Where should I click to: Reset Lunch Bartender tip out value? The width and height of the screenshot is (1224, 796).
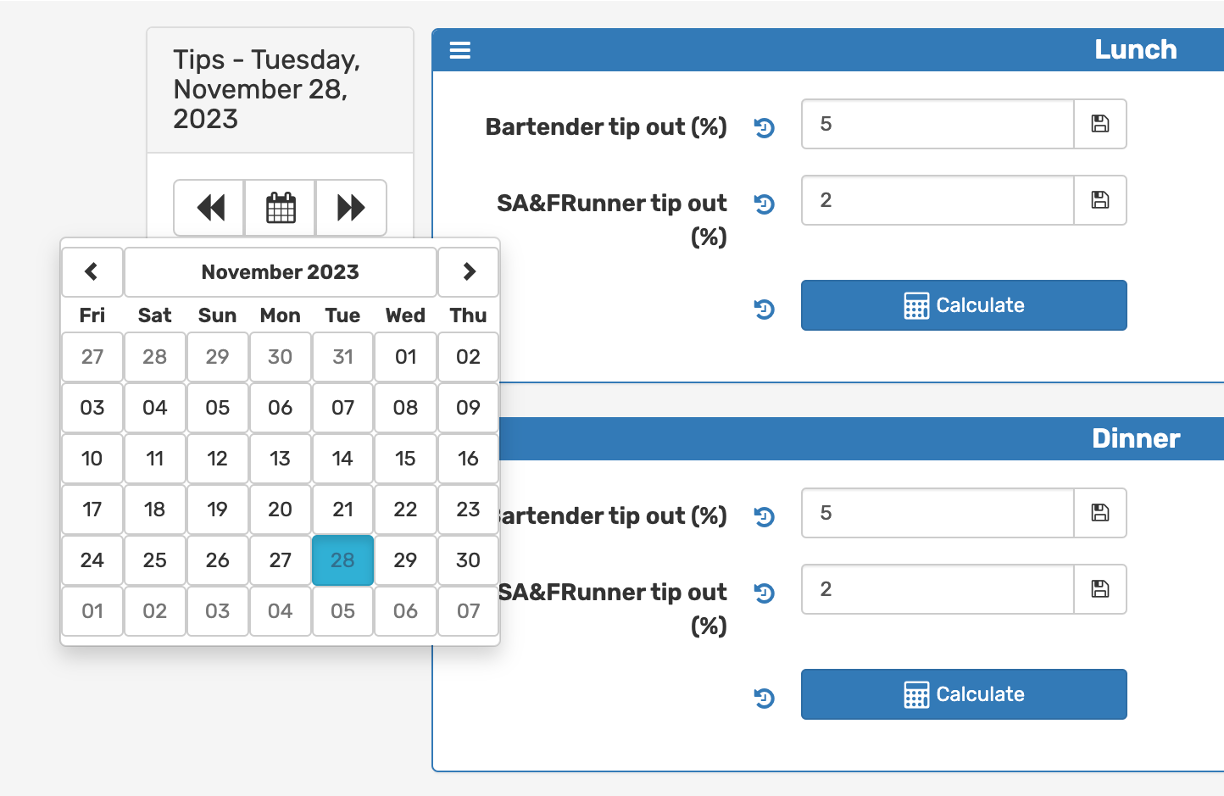coord(765,128)
